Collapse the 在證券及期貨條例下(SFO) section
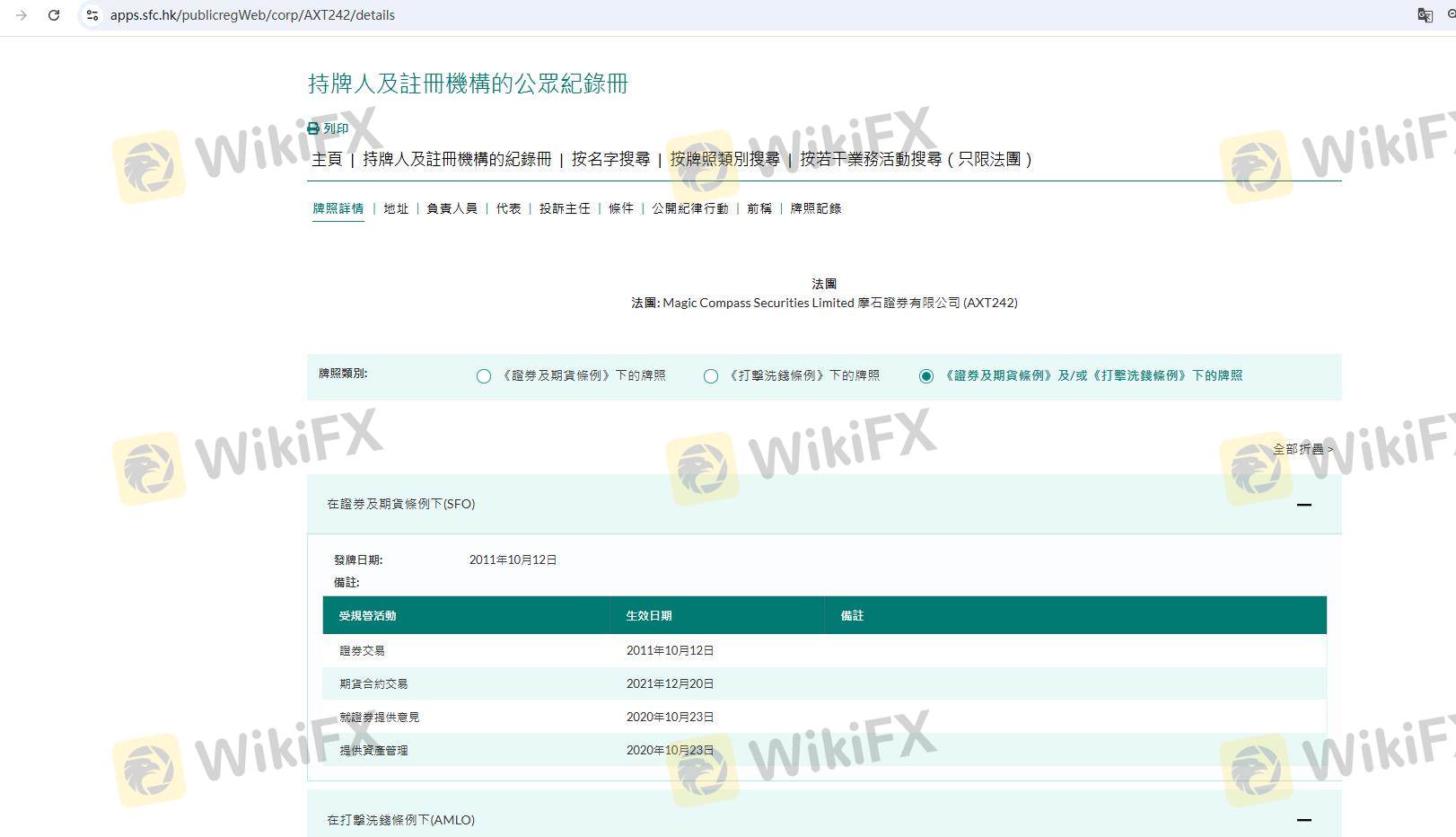 (x=1303, y=505)
